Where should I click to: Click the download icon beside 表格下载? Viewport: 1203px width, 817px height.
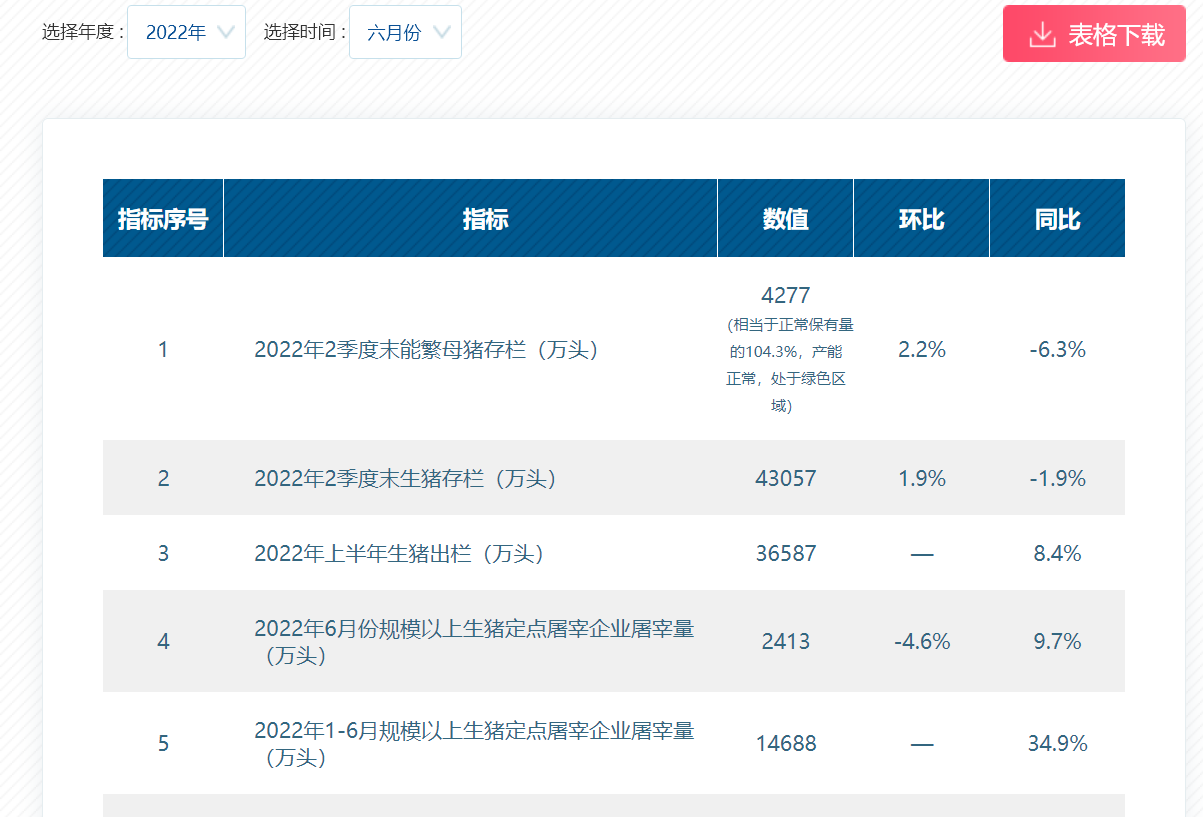click(1042, 35)
